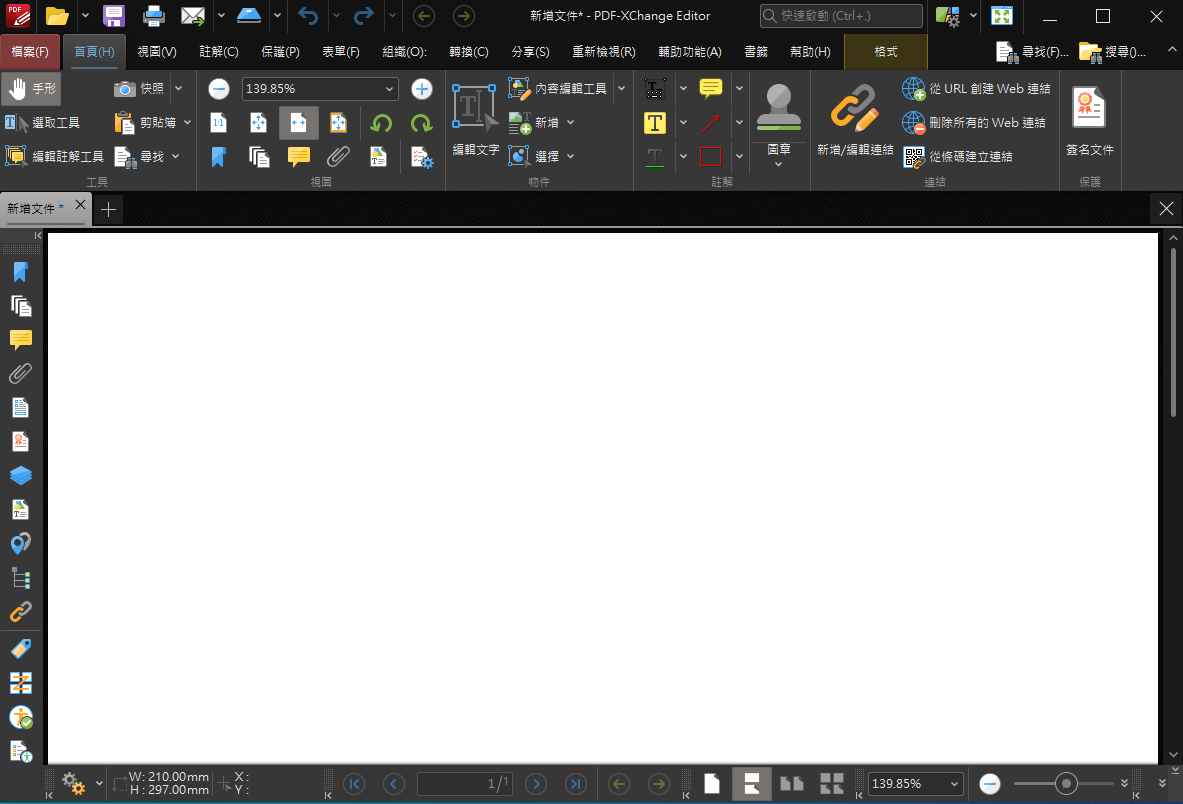The image size is (1183, 804).
Task: Open the Edit Text (編輯文字) tool
Action: [475, 119]
